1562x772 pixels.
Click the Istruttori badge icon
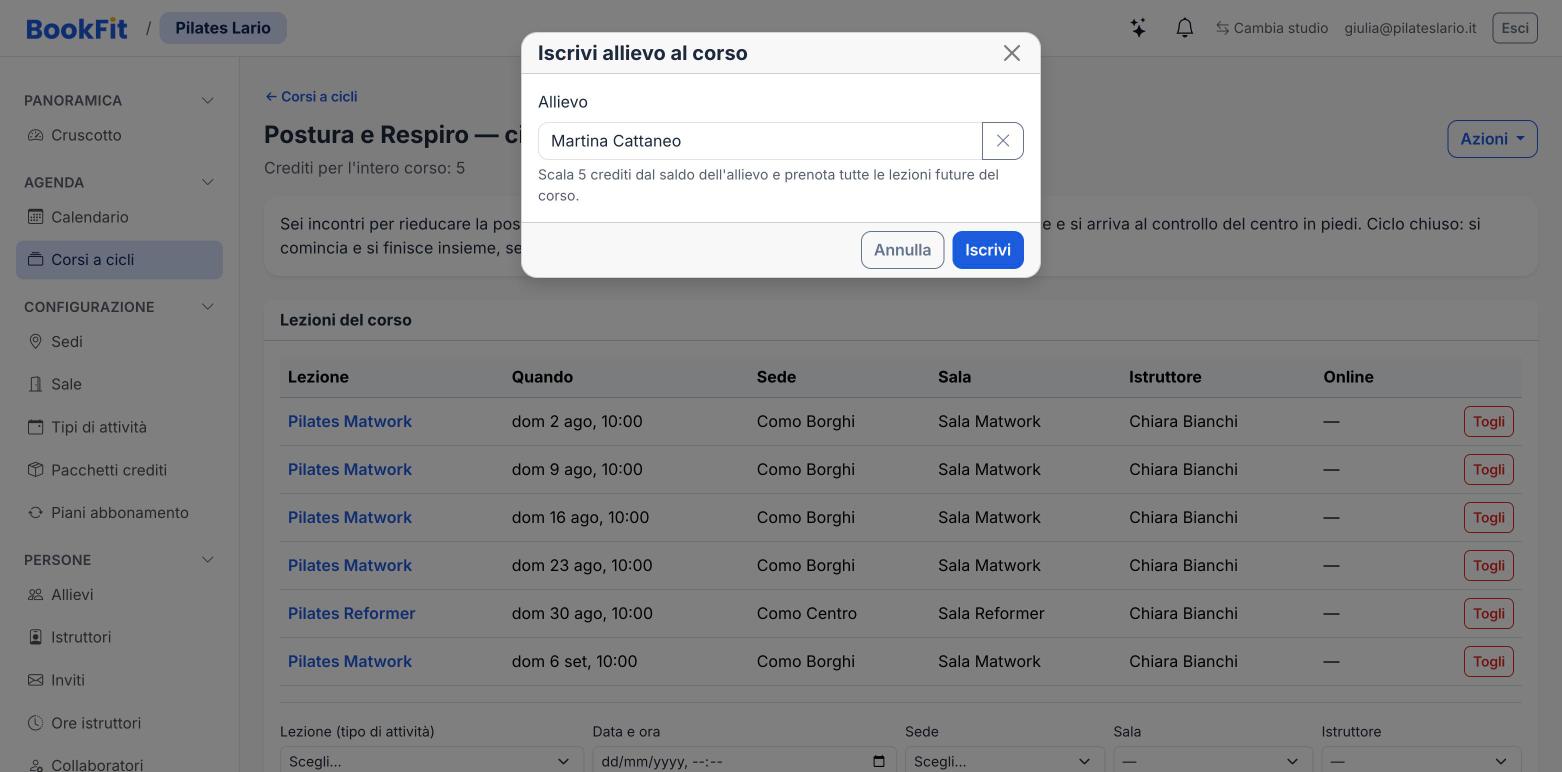coord(35,637)
